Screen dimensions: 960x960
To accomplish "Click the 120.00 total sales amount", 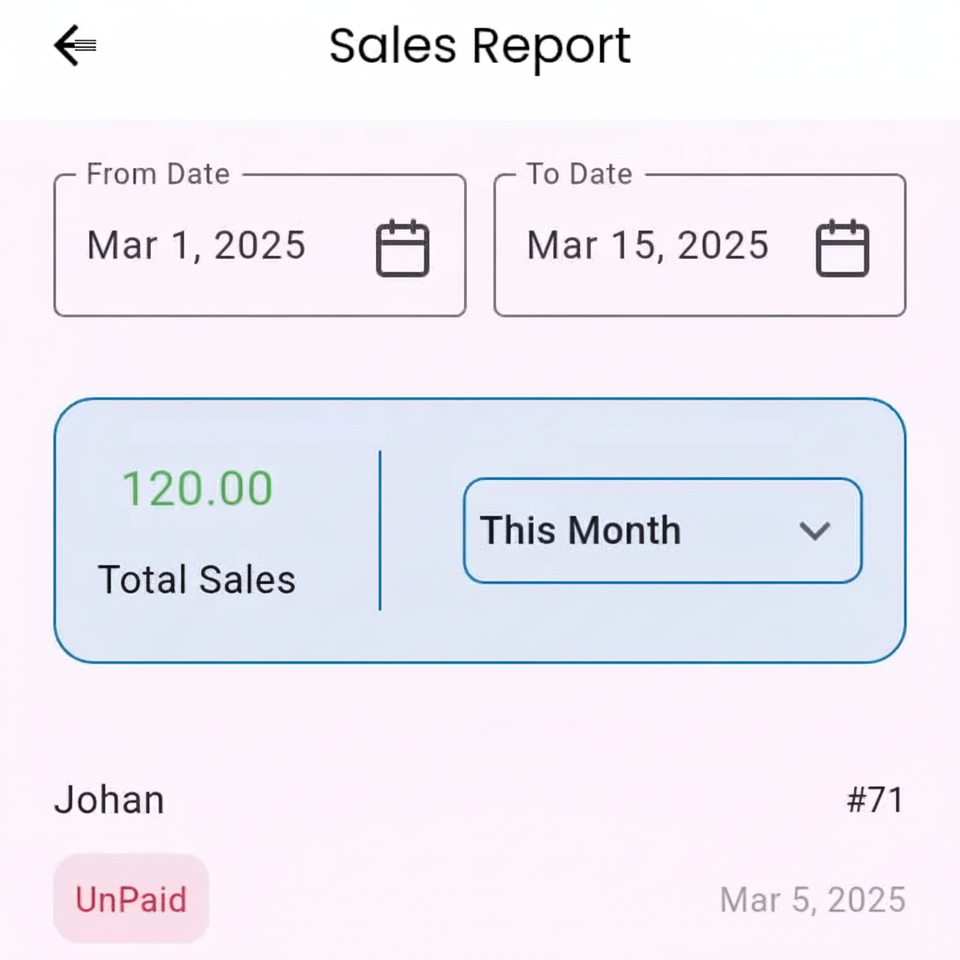I will pyautogui.click(x=197, y=489).
